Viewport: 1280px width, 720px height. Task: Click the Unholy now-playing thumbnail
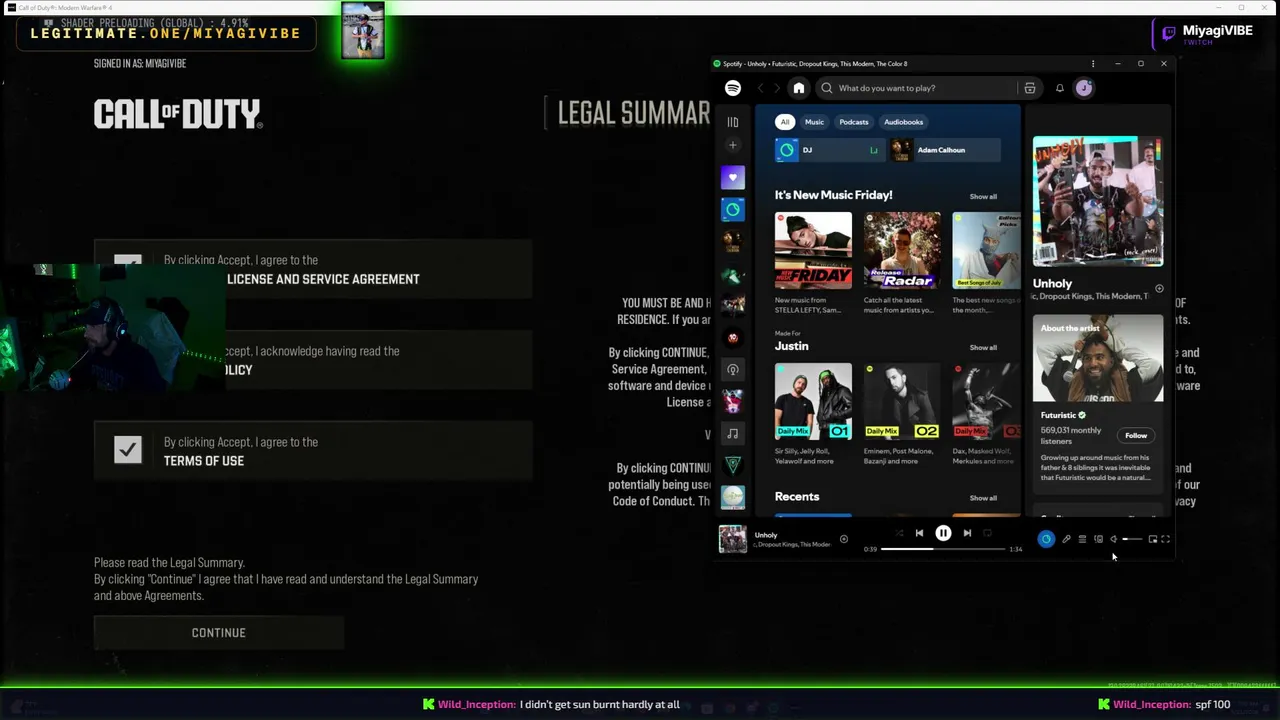coord(733,539)
